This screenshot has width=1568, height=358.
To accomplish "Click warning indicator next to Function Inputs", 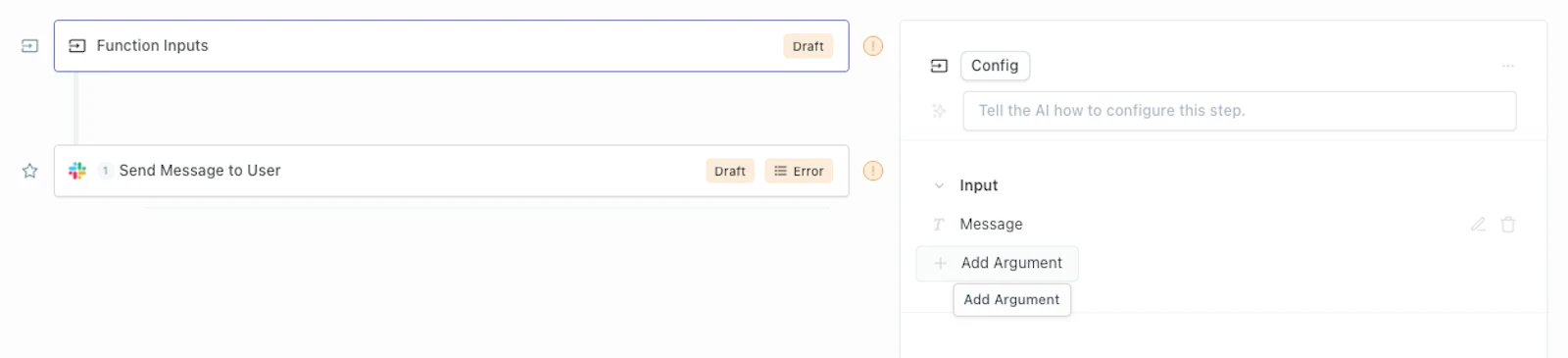I will [873, 46].
